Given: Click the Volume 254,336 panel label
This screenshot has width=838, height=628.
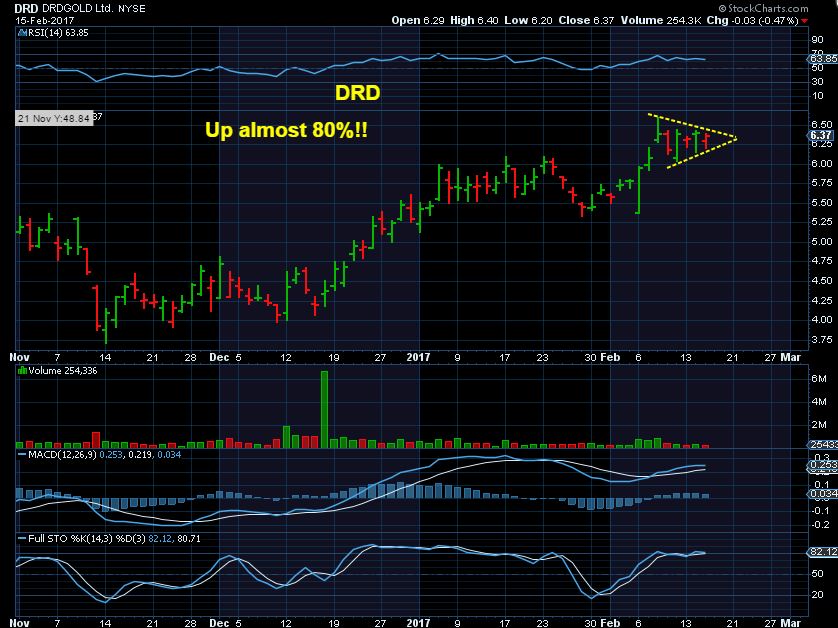Looking at the screenshot, I should (x=63, y=371).
